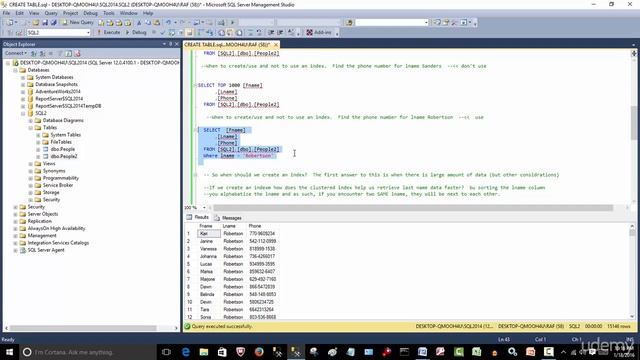Click the results grid vertical scrollbar

coord(632,233)
